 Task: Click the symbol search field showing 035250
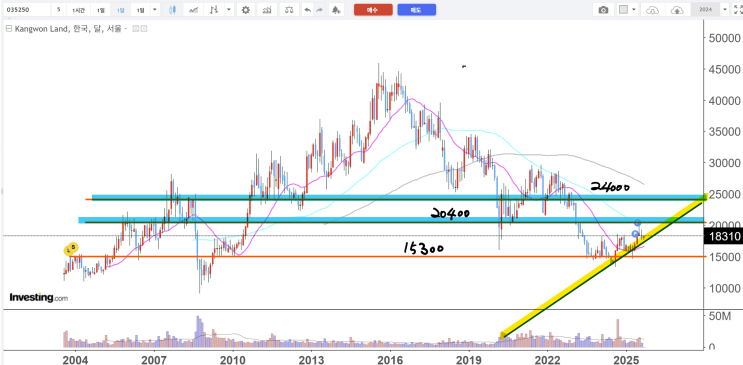tap(26, 9)
